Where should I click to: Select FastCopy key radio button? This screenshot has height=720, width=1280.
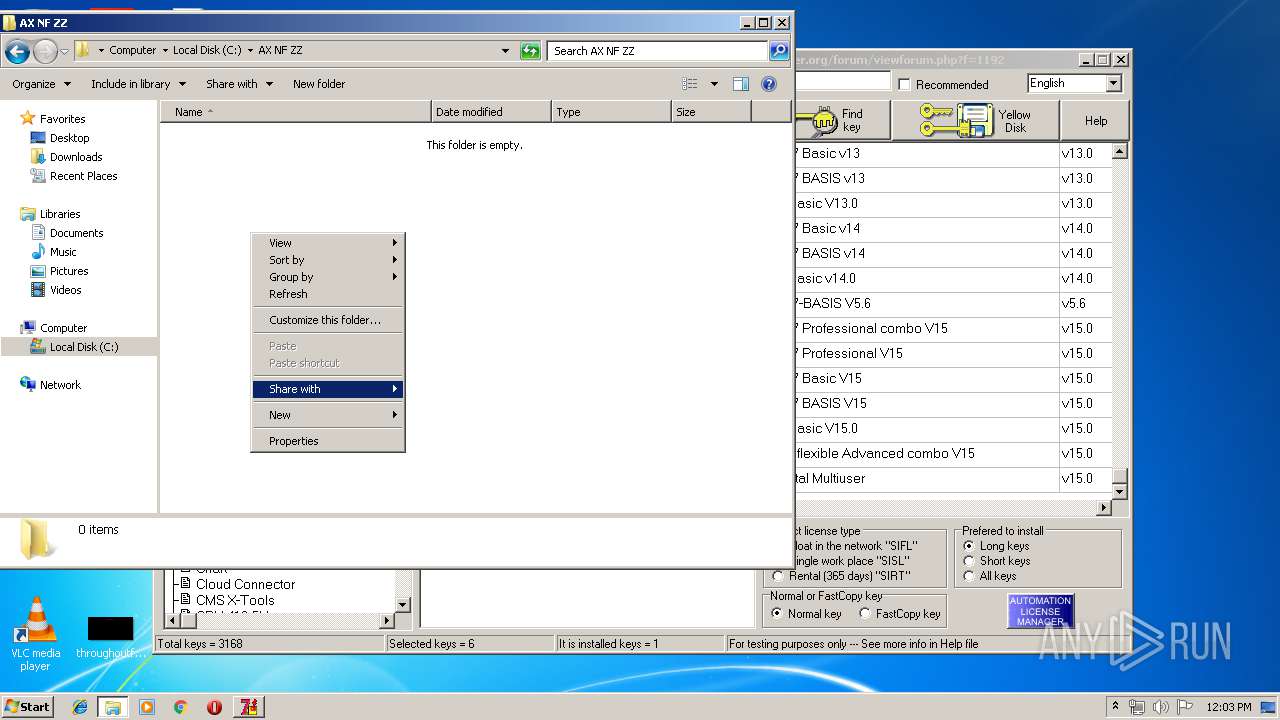tap(865, 614)
